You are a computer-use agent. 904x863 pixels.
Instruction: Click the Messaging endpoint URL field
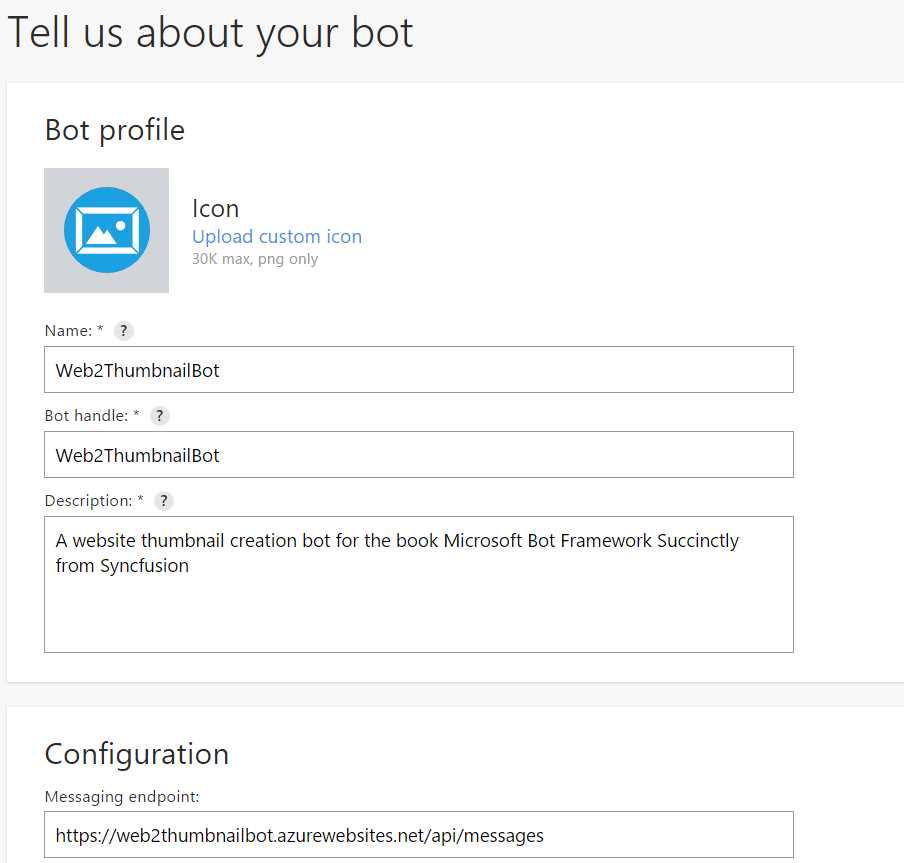pyautogui.click(x=418, y=834)
